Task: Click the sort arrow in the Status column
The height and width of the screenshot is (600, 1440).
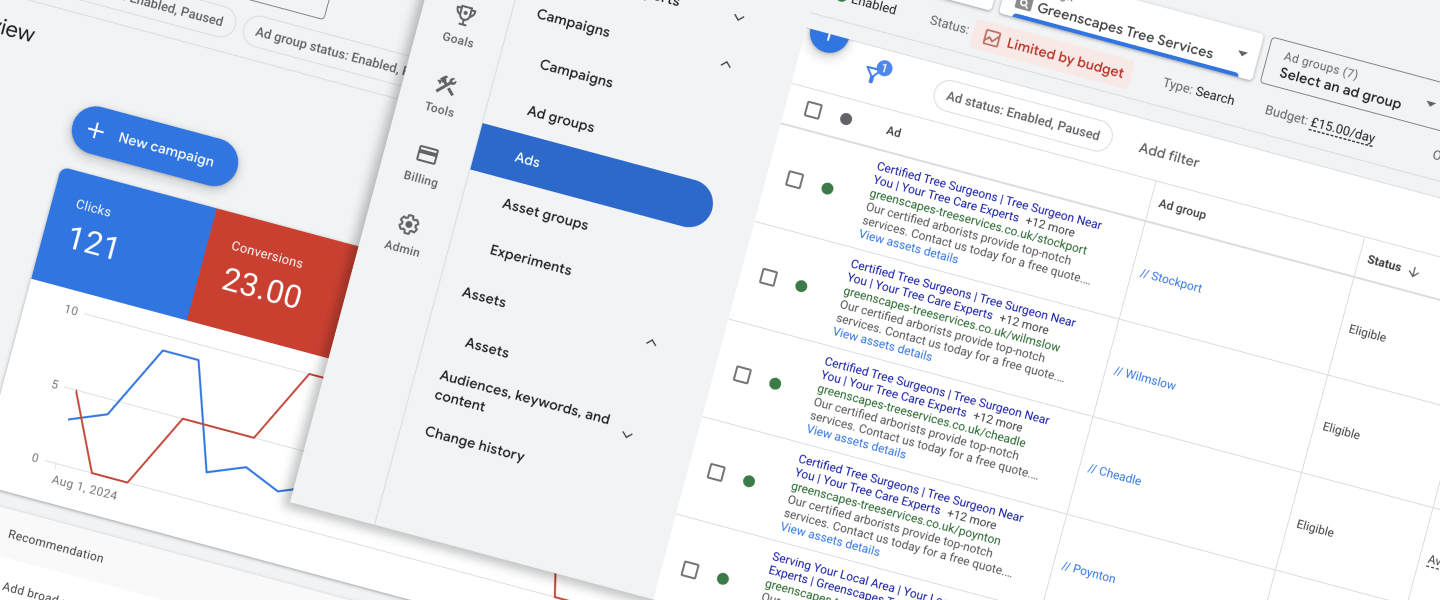Action: (x=1414, y=271)
